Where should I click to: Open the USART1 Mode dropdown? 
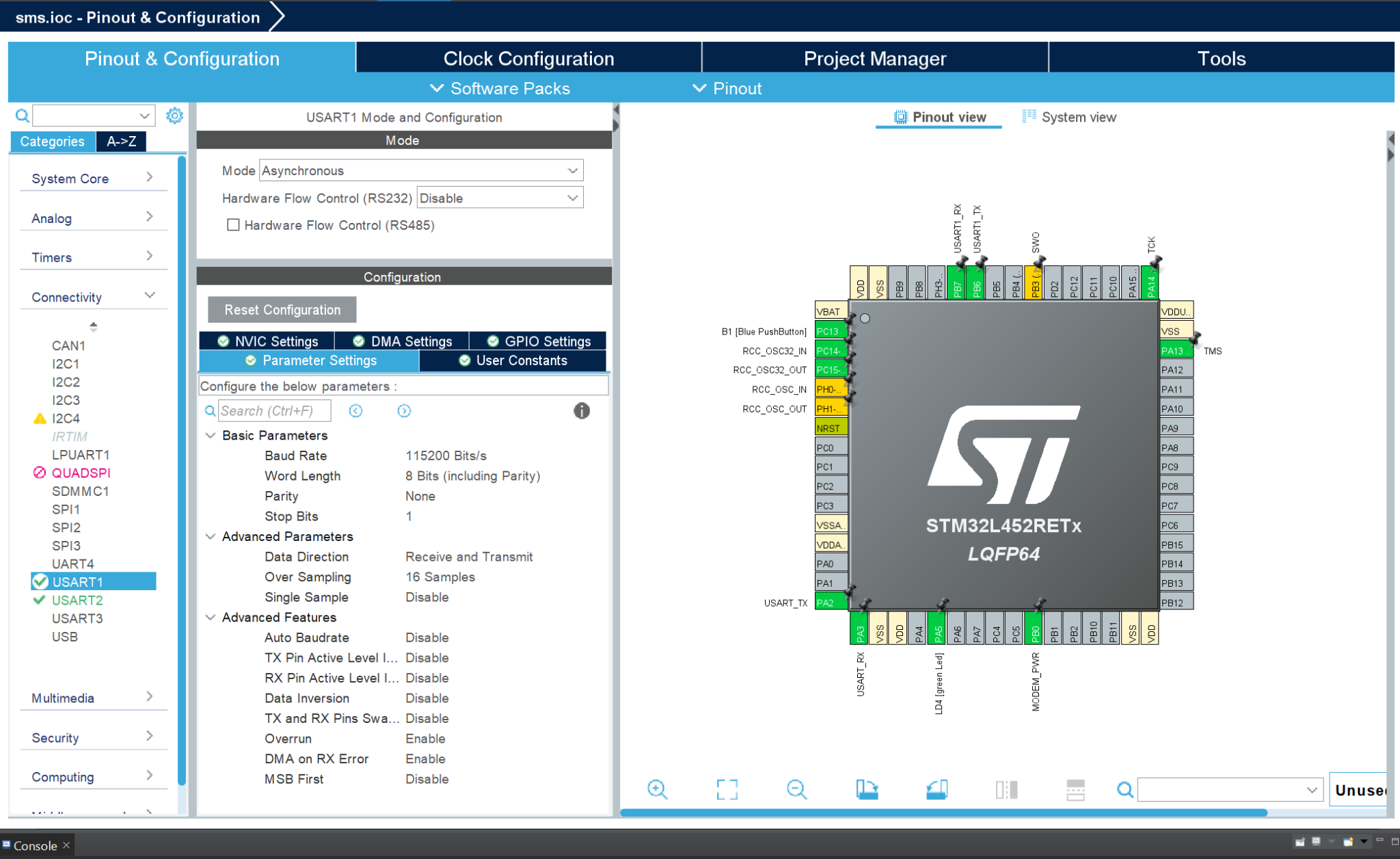[x=421, y=170]
